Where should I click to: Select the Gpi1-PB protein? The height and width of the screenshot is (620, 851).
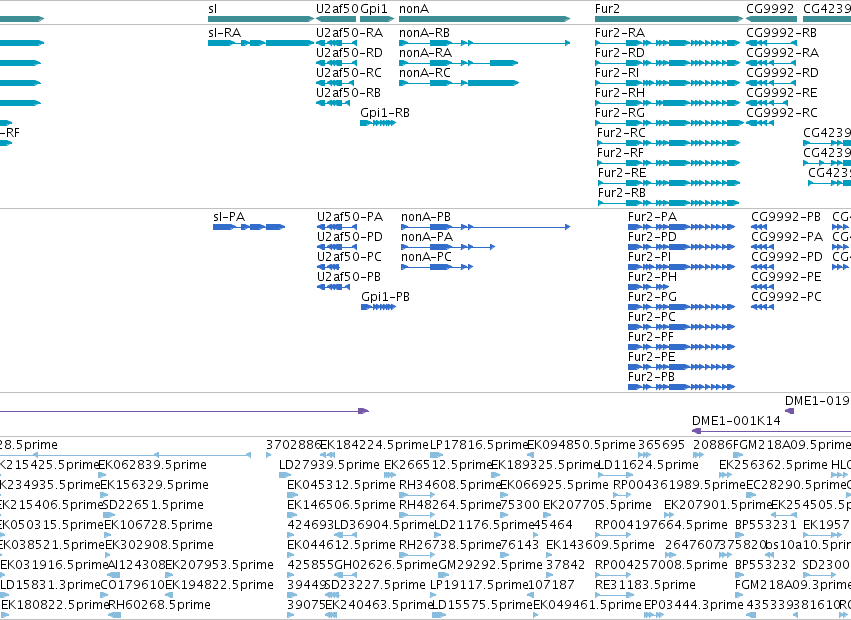click(385, 297)
